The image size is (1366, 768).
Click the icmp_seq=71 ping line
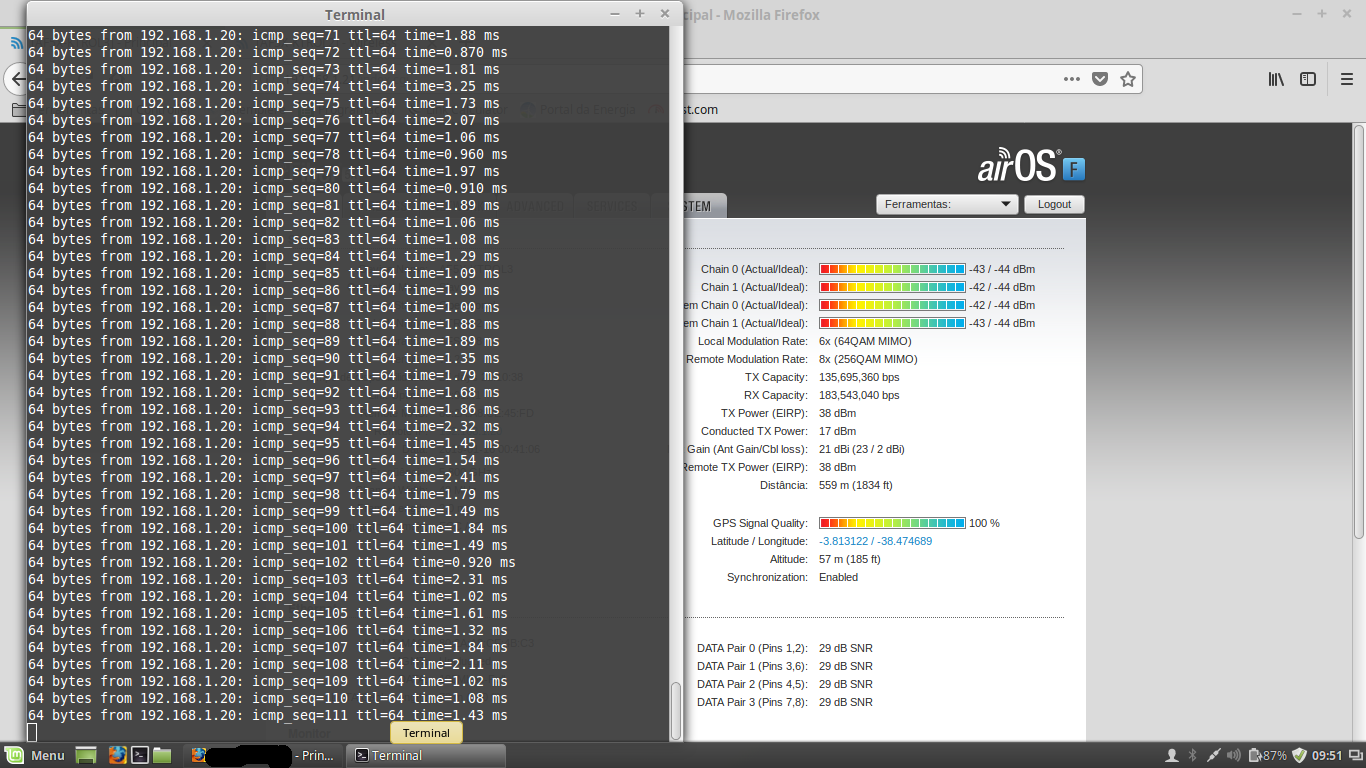point(263,35)
